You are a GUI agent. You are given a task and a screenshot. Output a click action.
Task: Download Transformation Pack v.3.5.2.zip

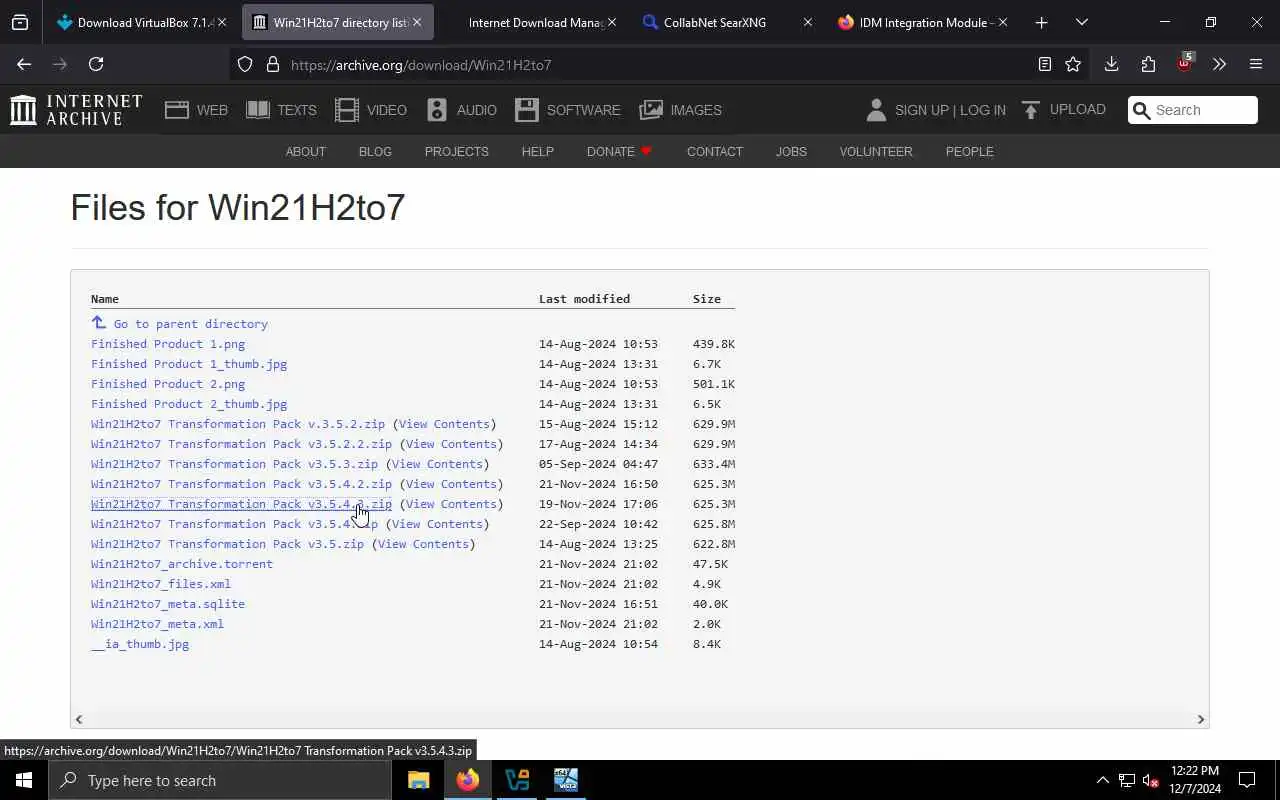tap(238, 424)
